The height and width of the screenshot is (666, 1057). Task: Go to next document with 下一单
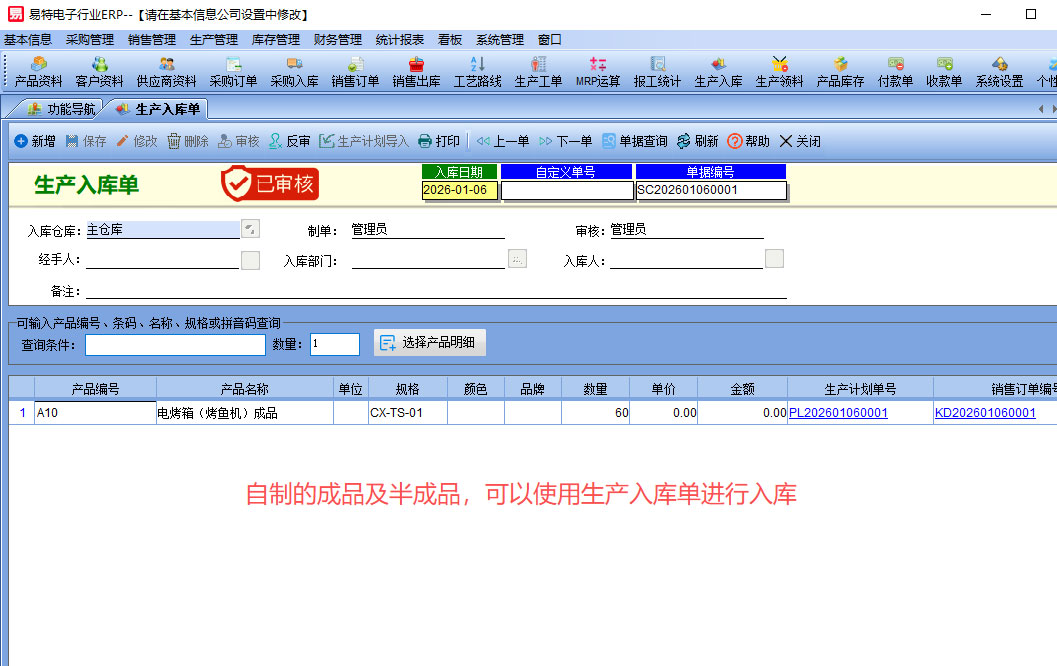(566, 141)
